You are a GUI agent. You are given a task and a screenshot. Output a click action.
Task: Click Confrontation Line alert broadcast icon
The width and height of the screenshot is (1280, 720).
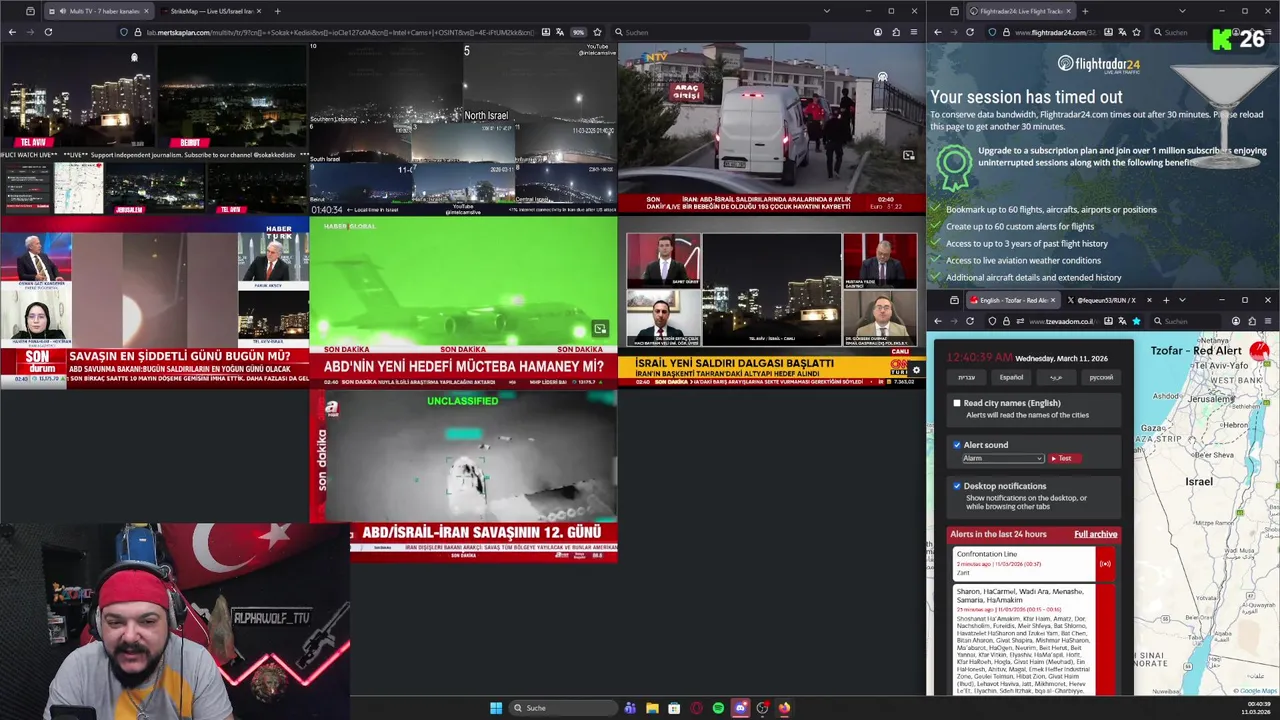coord(1105,564)
